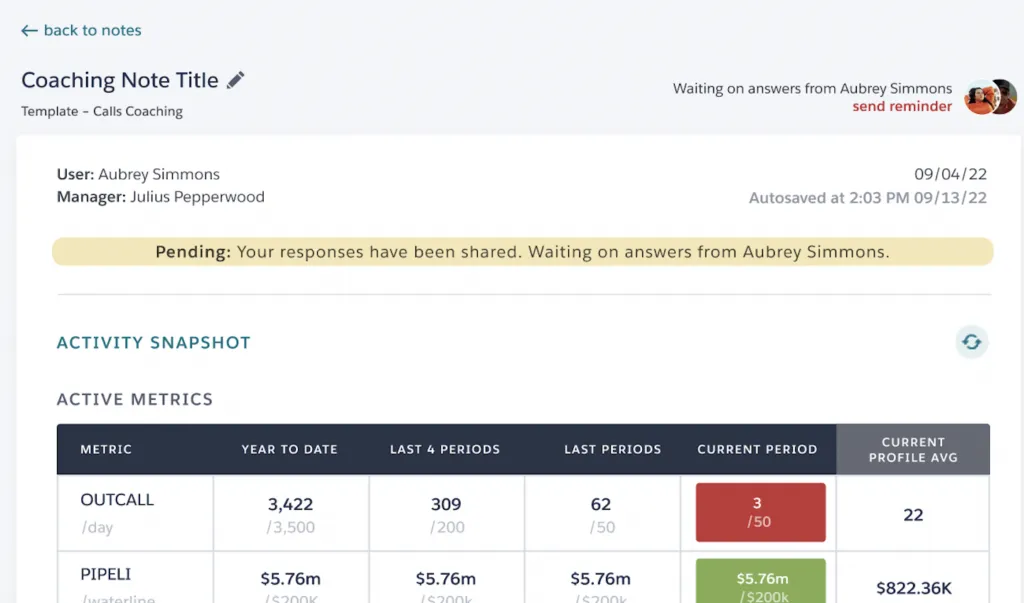The height and width of the screenshot is (603, 1024).
Task: Select the Coaching Note Title heading
Action: tap(120, 80)
